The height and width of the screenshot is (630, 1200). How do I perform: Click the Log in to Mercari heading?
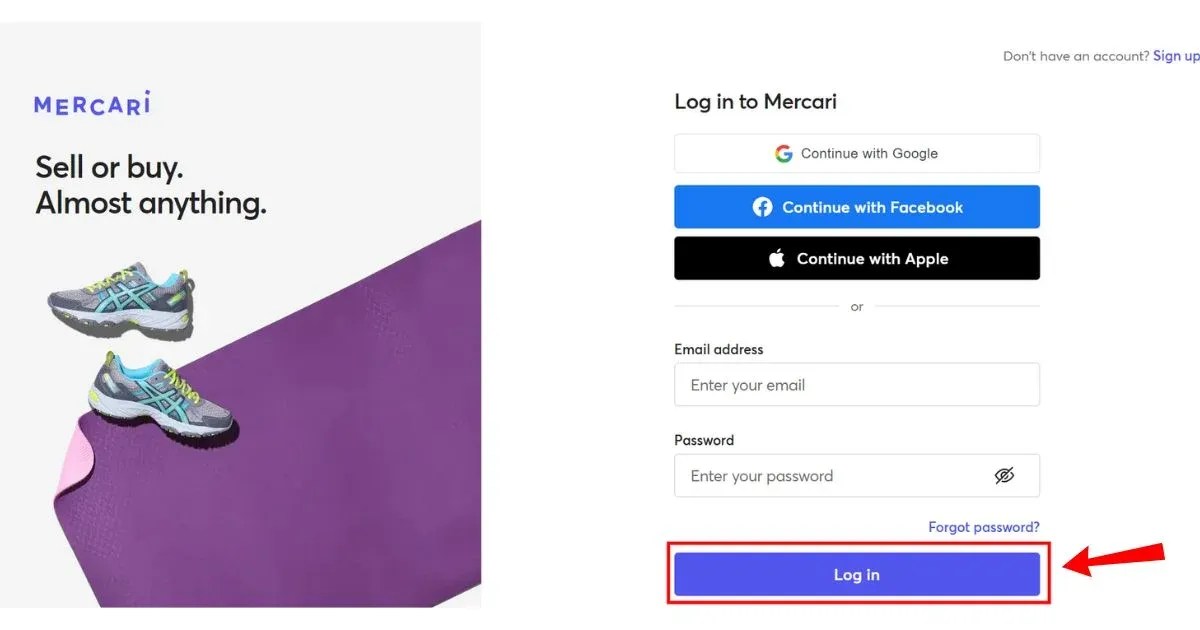point(756,101)
